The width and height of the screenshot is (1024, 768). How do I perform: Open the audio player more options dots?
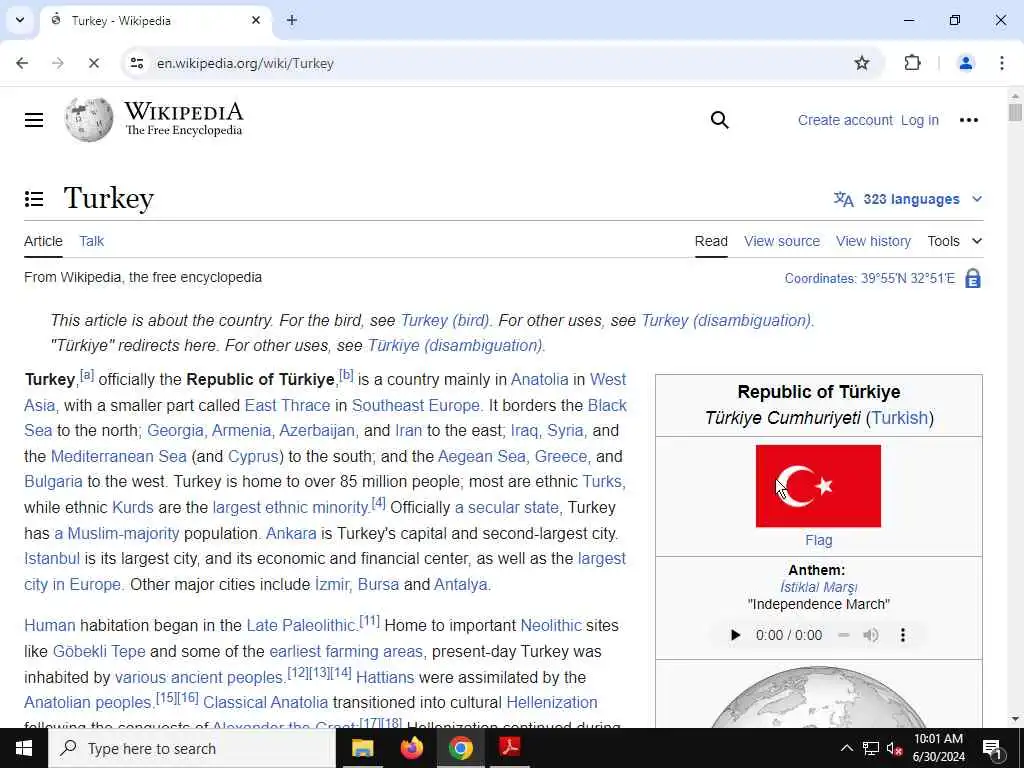[x=903, y=635]
